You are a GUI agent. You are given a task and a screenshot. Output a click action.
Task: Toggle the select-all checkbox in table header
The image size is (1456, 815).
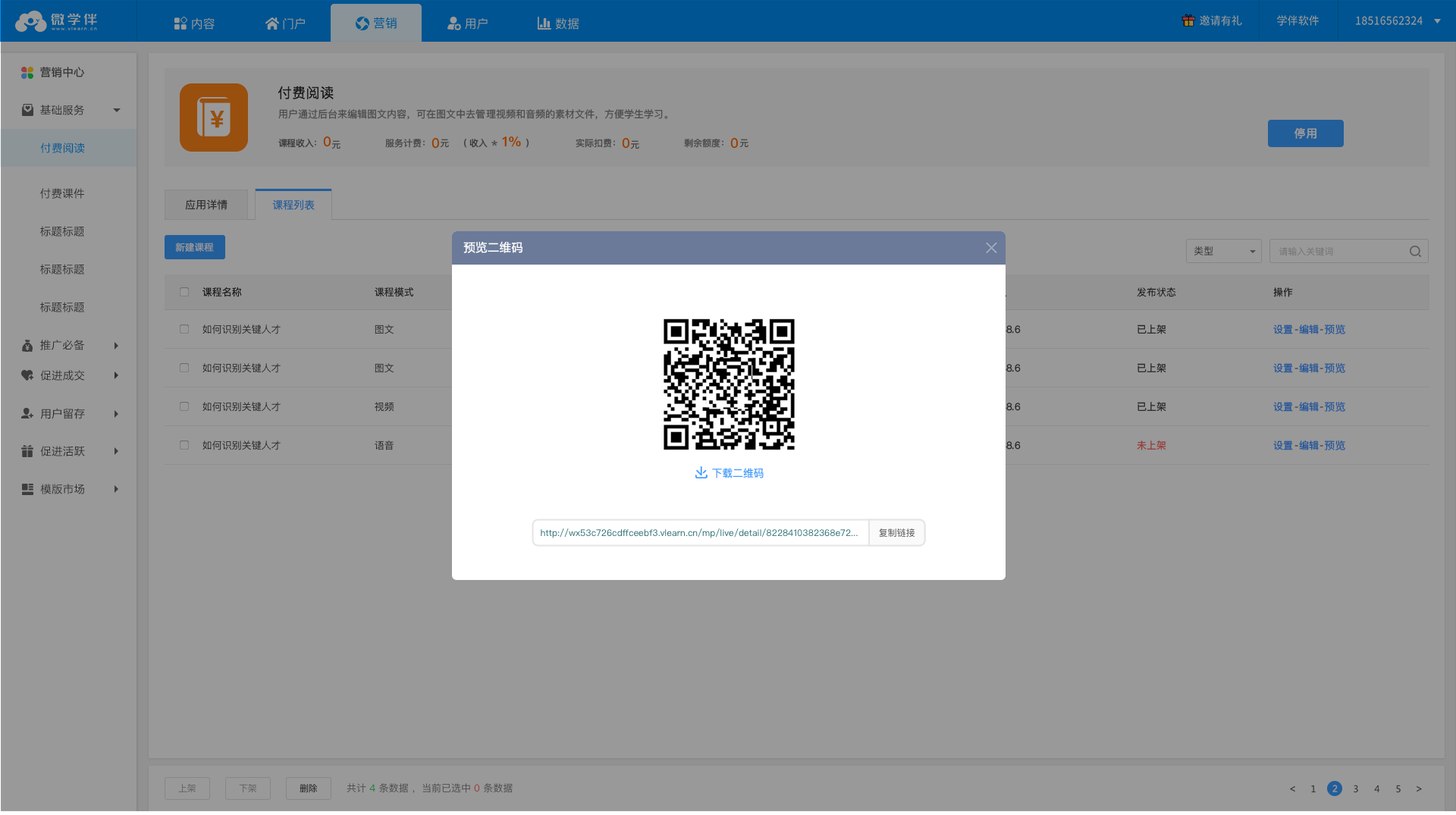[x=184, y=292]
